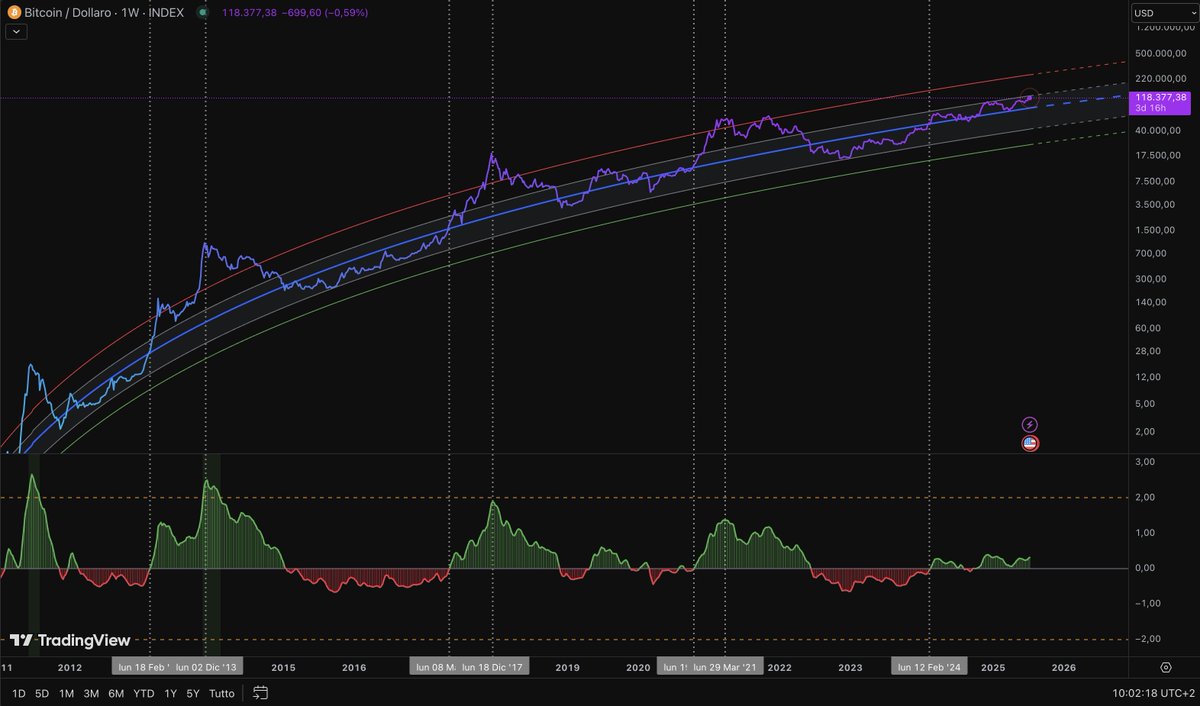The width and height of the screenshot is (1200, 706).
Task: Select the YTD time range
Action: [144, 693]
